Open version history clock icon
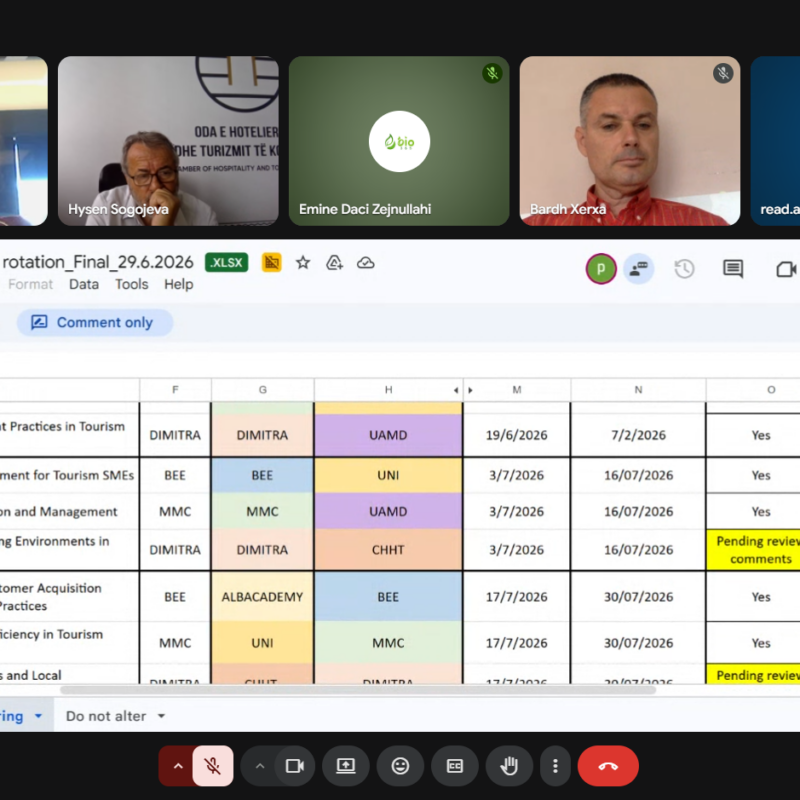The height and width of the screenshot is (800, 800). point(684,269)
